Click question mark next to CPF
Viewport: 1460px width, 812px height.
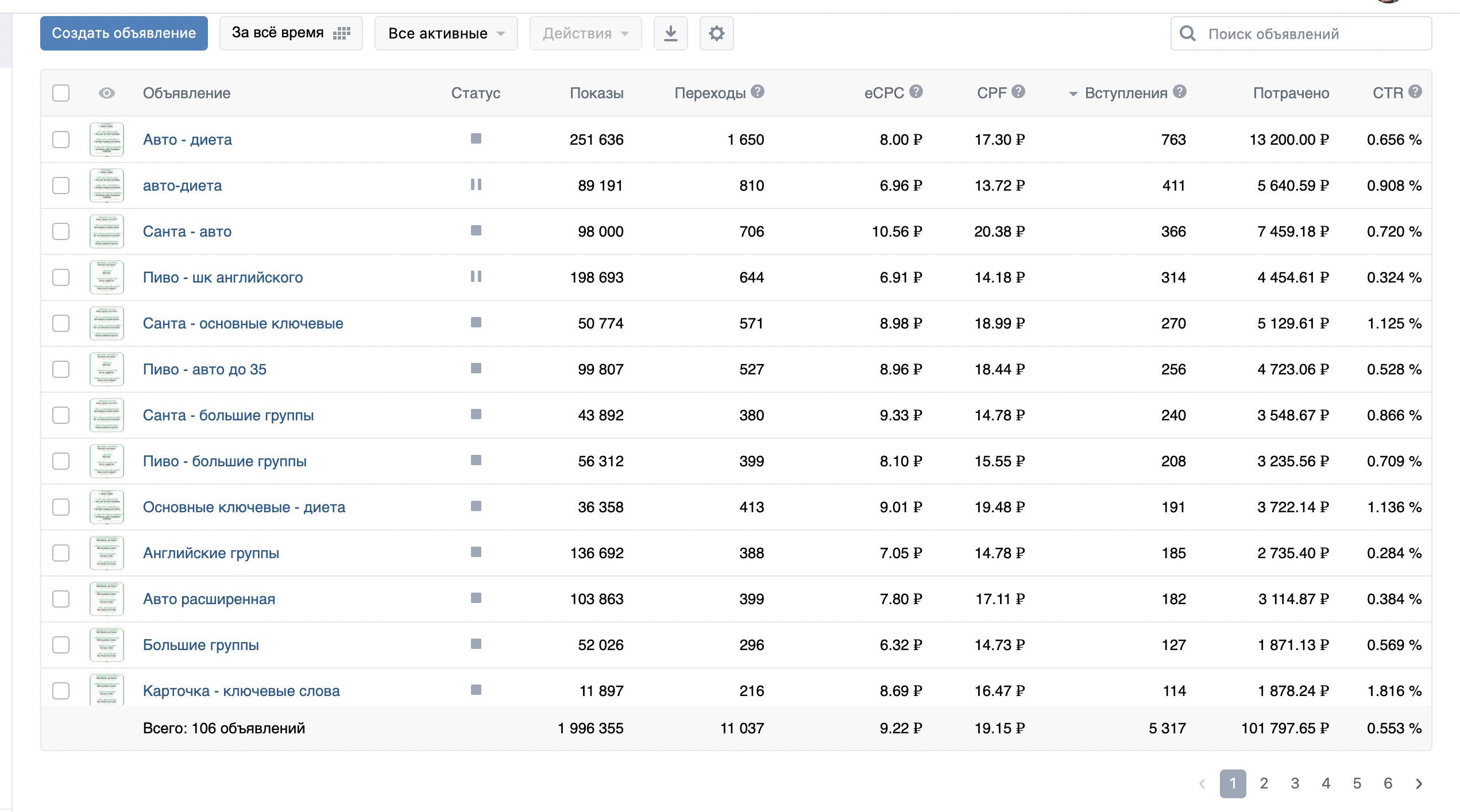(x=1018, y=92)
